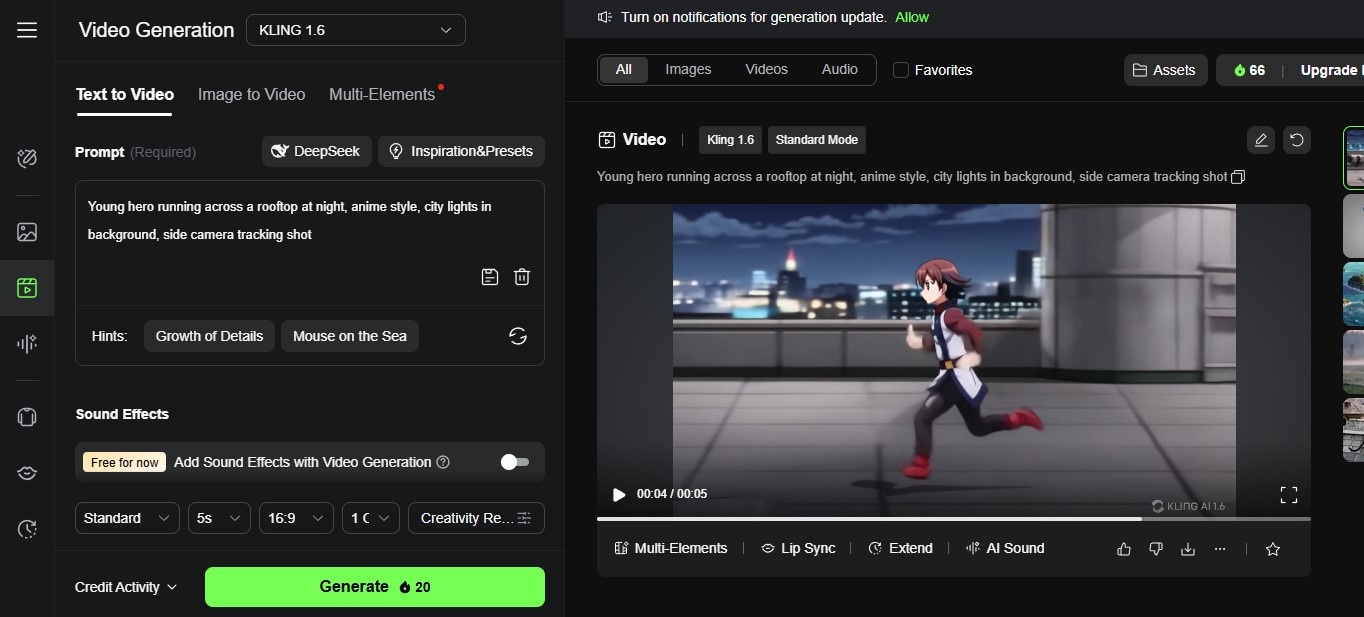Enter fullscreen video mode
This screenshot has width=1364, height=617.
1289,494
